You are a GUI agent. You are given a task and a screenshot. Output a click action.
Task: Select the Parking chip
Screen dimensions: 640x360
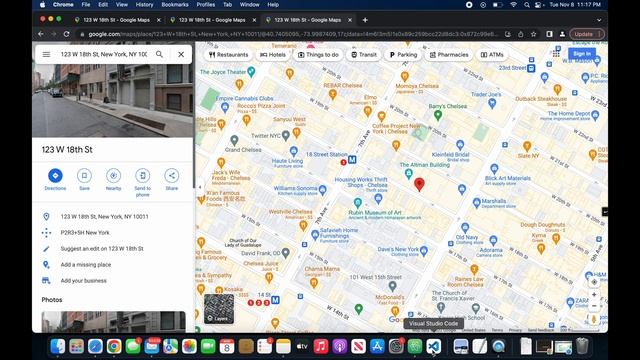pos(403,55)
